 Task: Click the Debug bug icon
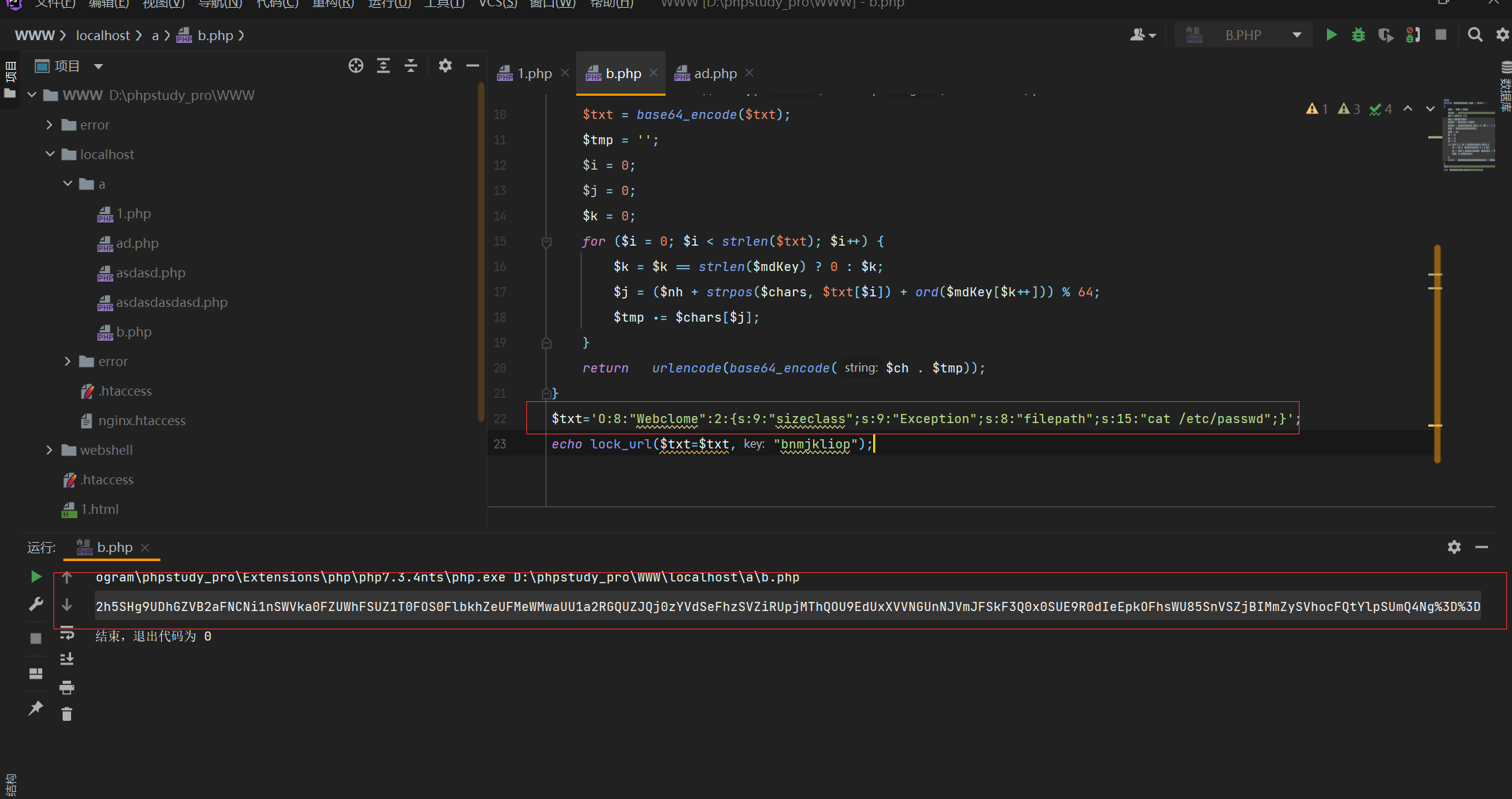(1358, 35)
